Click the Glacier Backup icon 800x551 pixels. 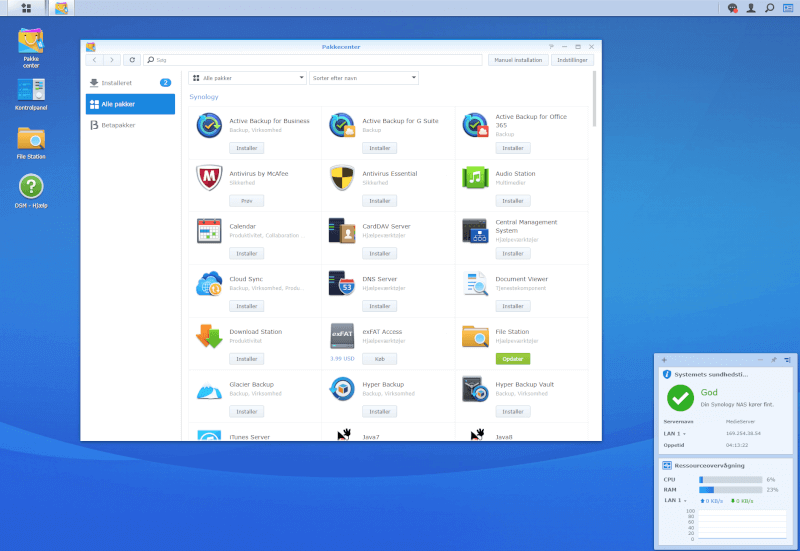click(209, 390)
